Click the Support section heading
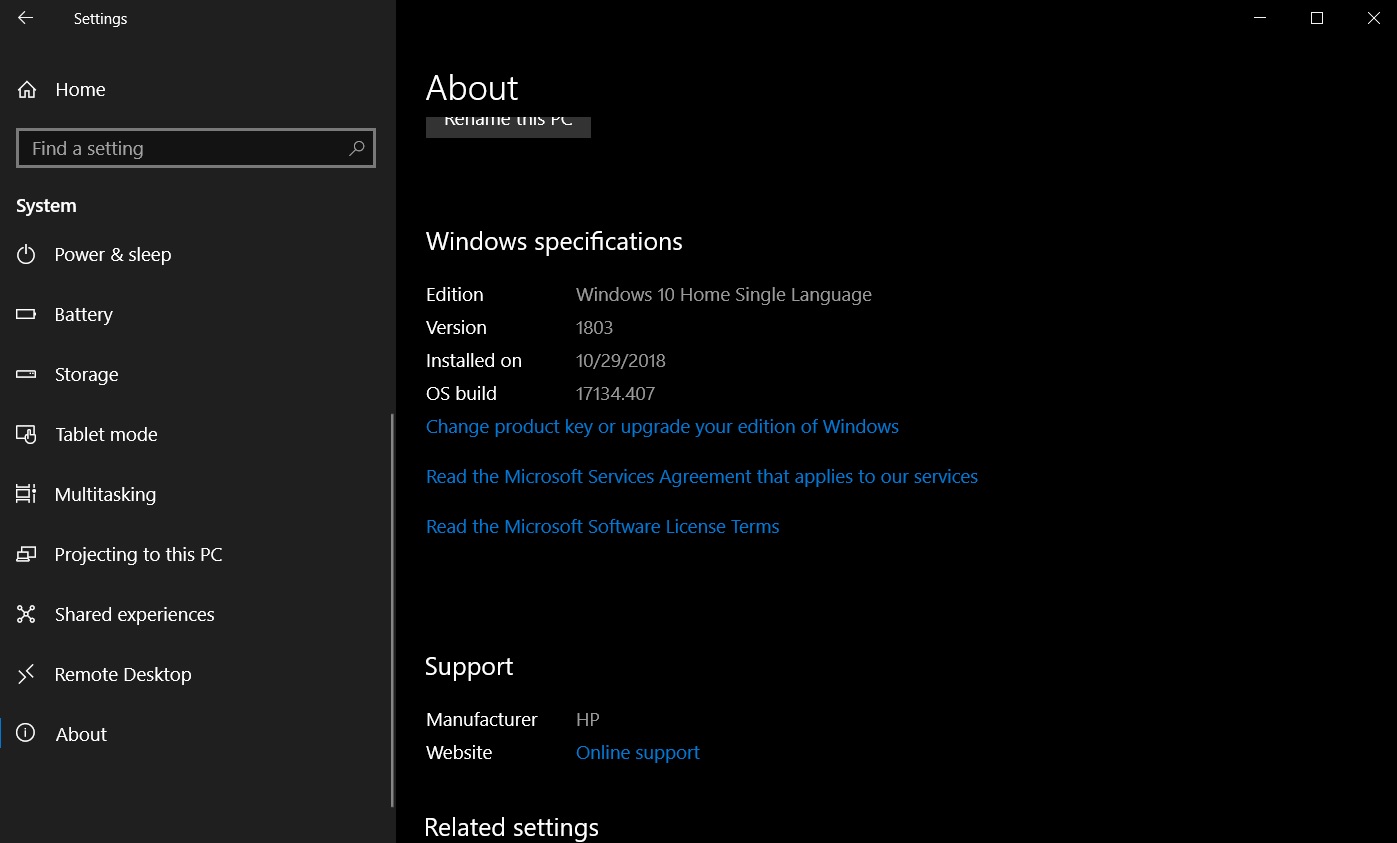The height and width of the screenshot is (843, 1397). [469, 667]
